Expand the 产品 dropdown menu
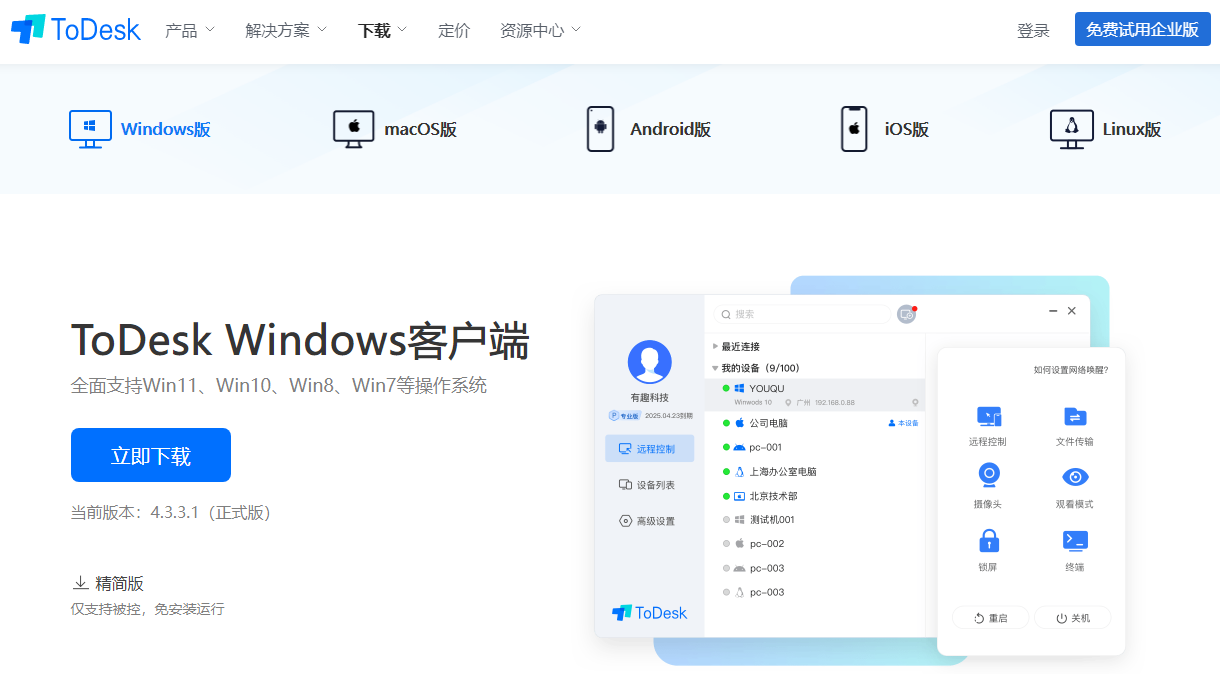This screenshot has width=1220, height=674. tap(190, 30)
